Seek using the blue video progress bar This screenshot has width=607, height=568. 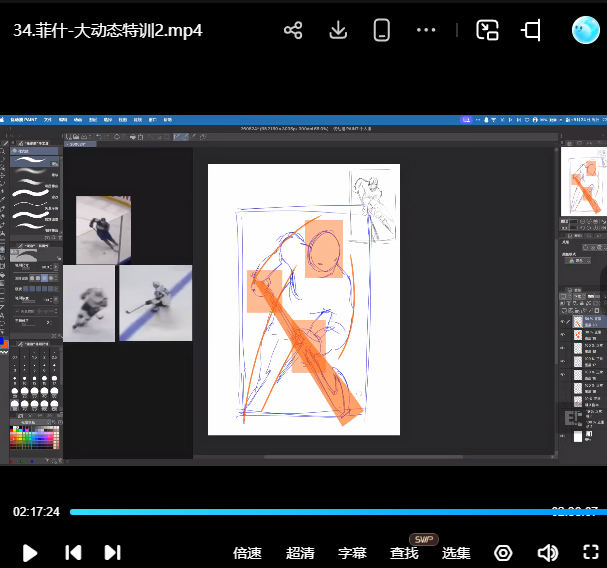pyautogui.click(x=338, y=512)
